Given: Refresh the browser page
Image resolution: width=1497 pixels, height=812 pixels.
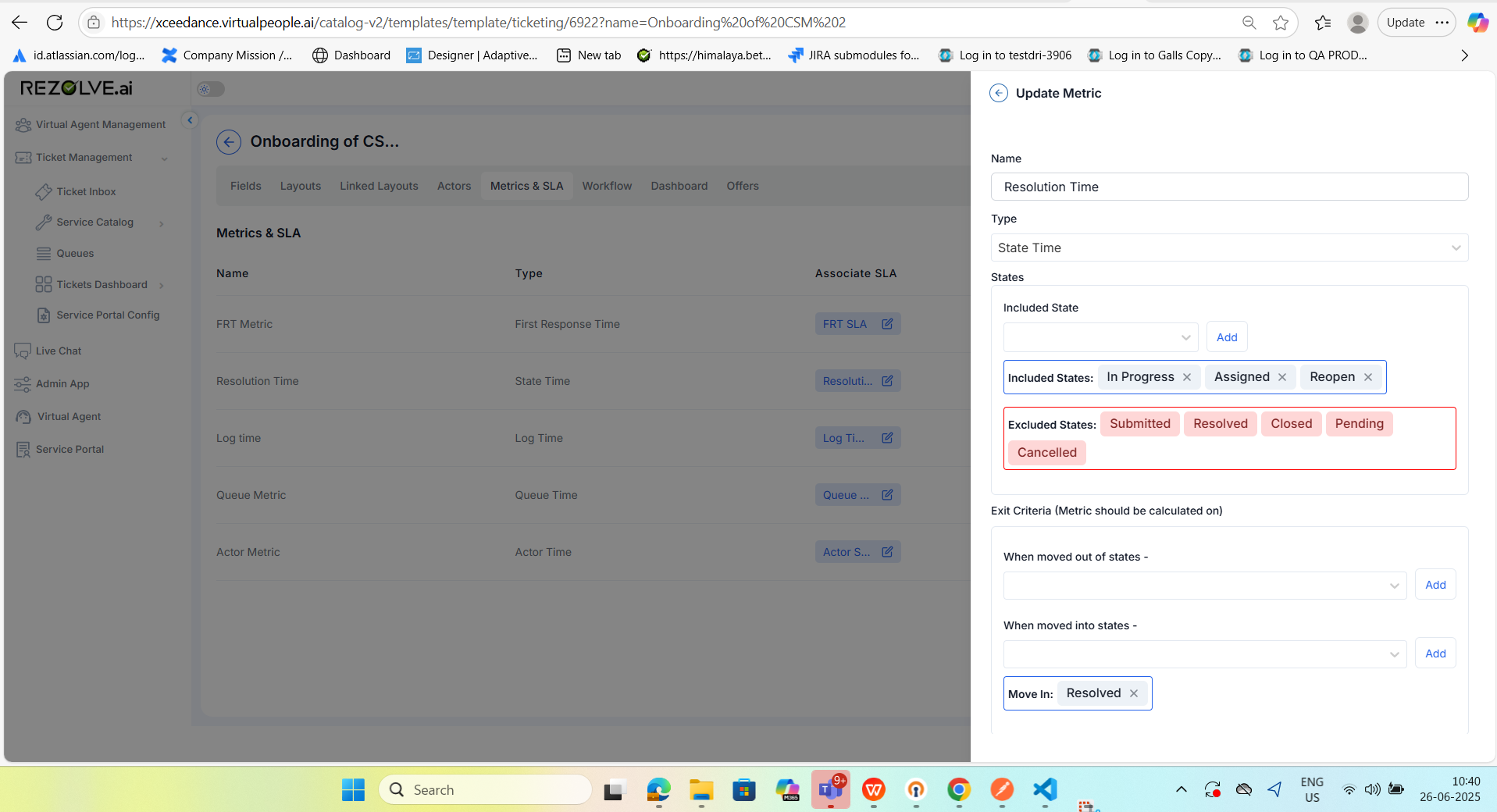Looking at the screenshot, I should tap(55, 23).
